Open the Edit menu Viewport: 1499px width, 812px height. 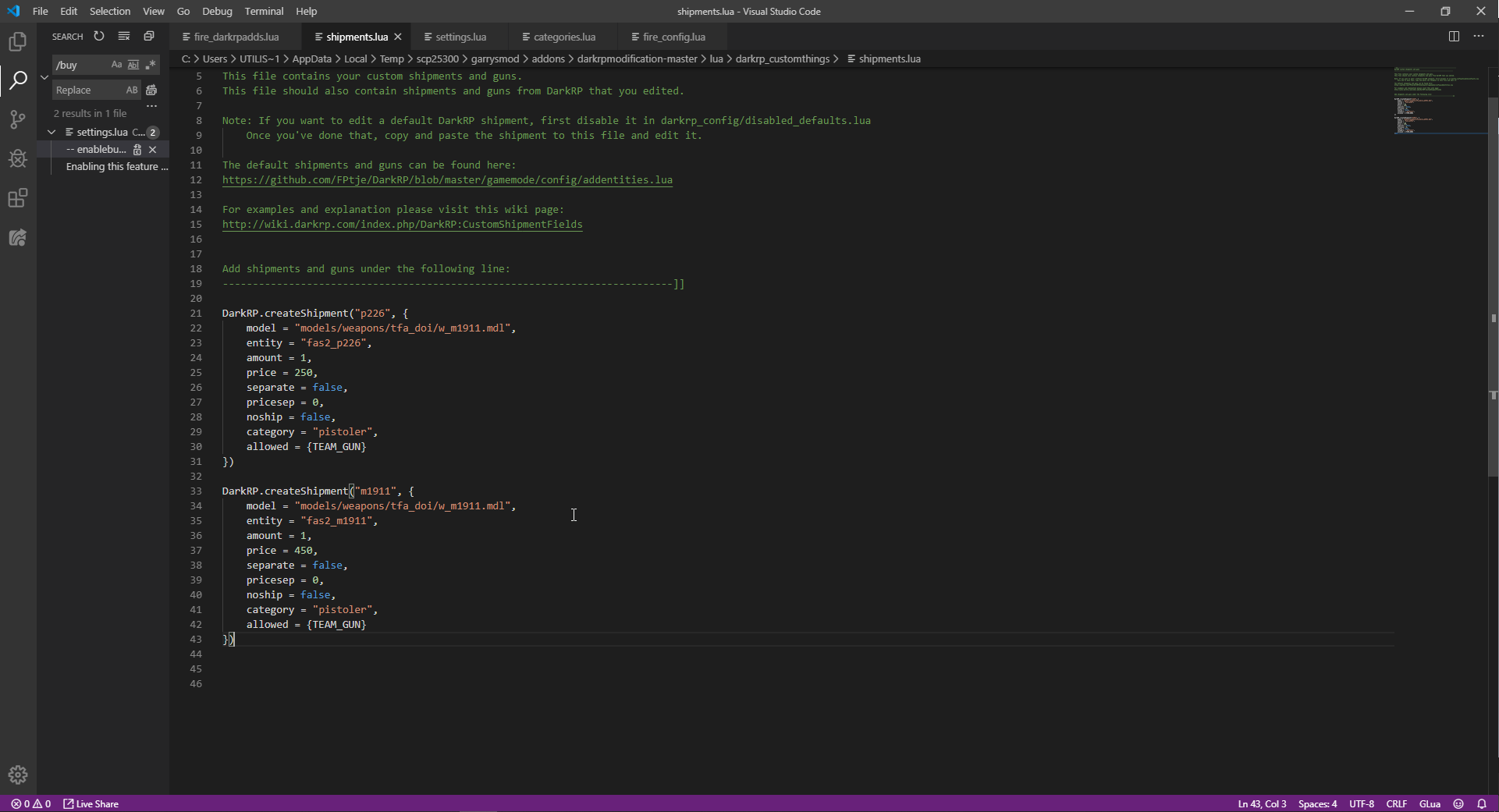[x=69, y=11]
